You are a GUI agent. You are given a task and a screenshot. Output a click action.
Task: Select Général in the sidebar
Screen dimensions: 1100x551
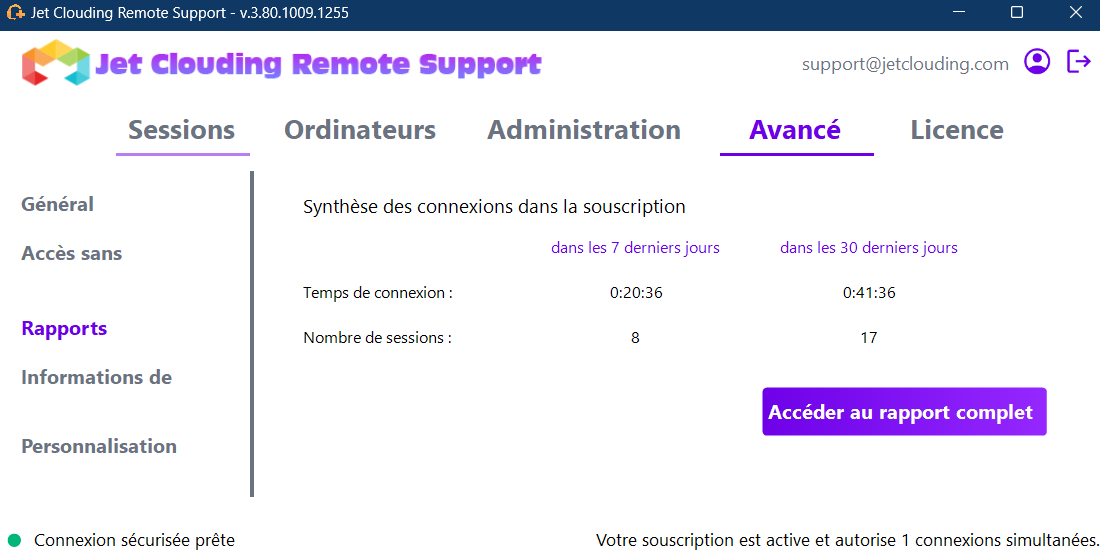click(58, 204)
